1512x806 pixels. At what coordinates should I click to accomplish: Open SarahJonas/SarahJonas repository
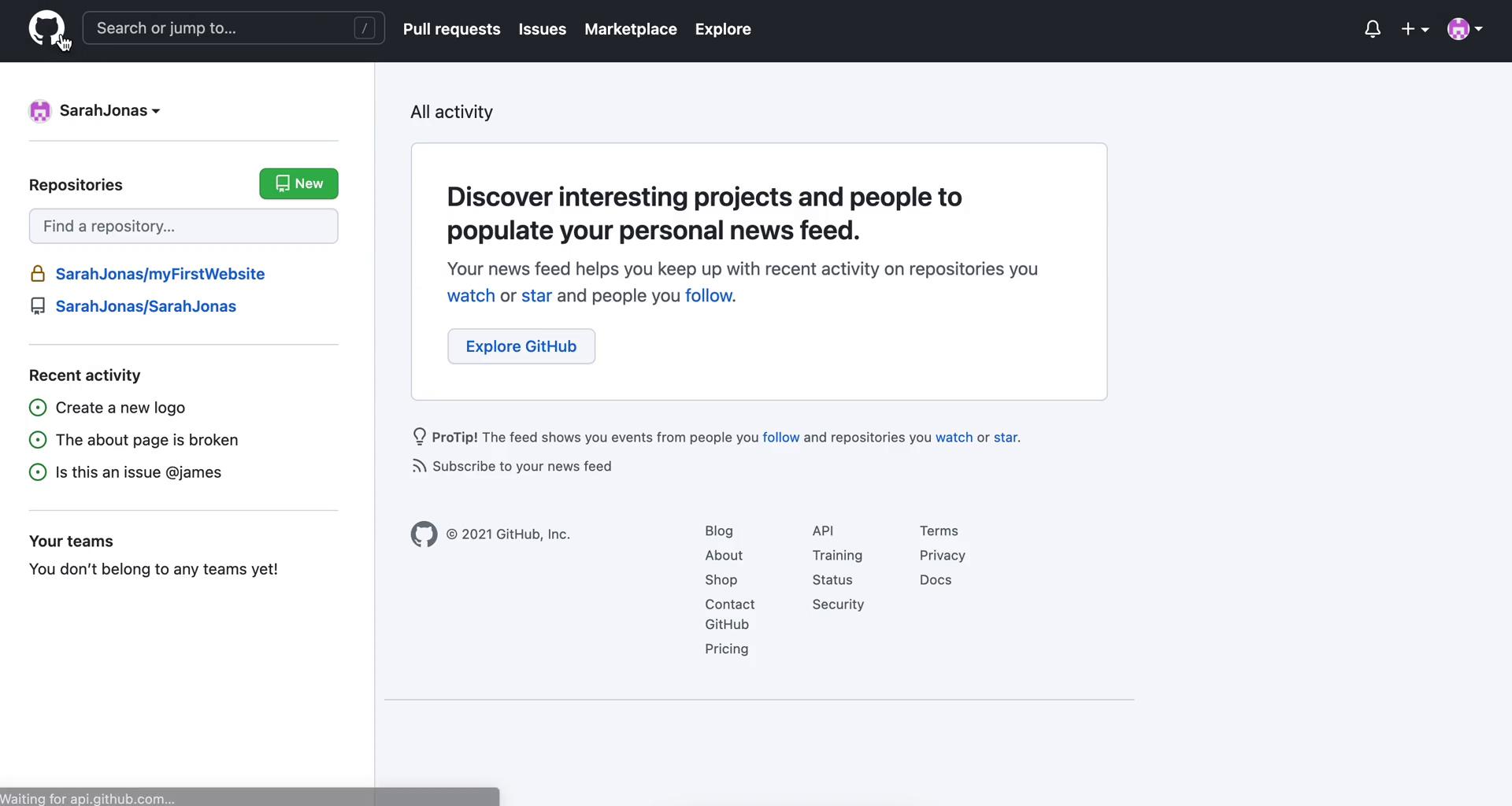(x=146, y=306)
